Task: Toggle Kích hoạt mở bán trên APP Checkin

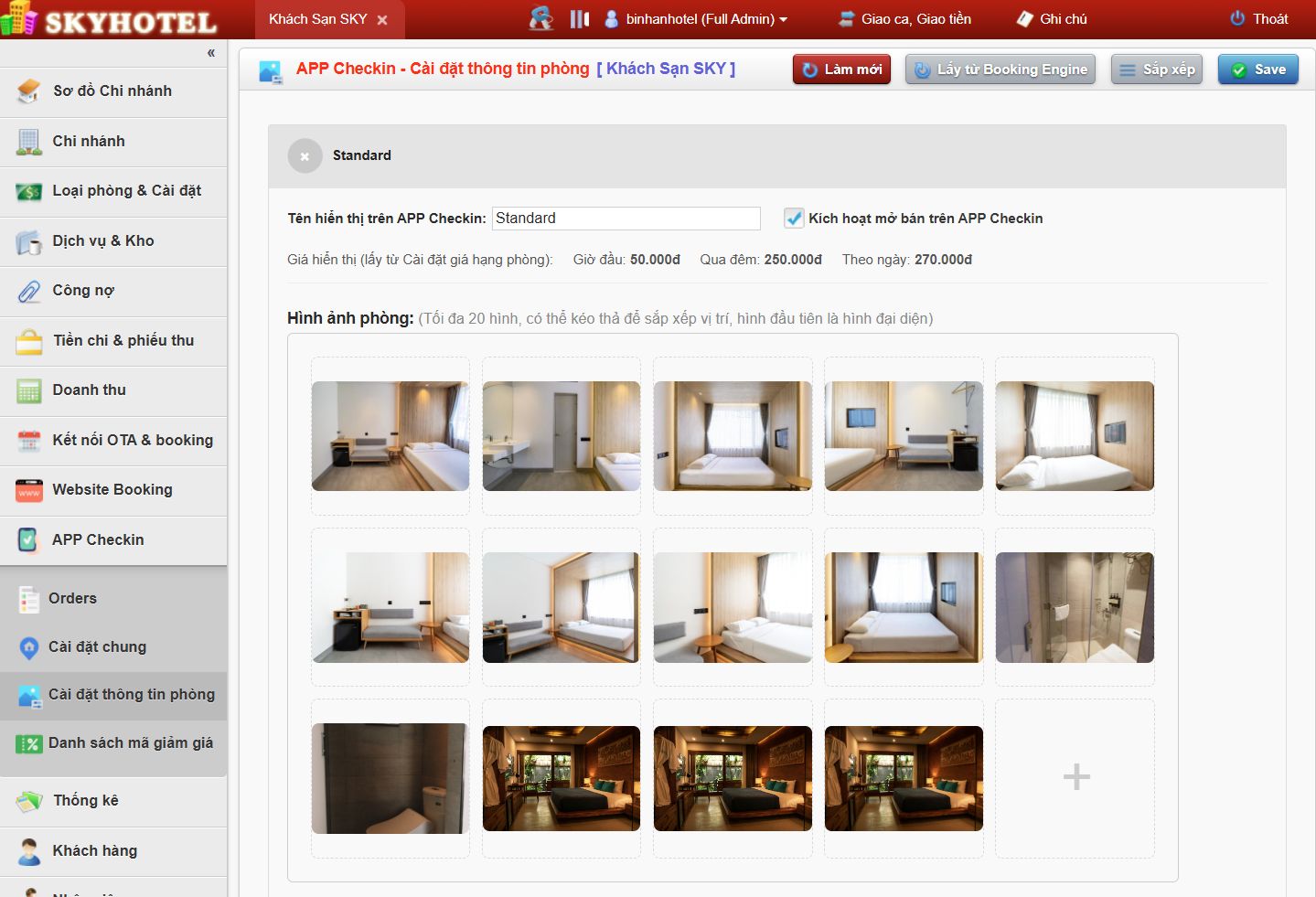Action: point(794,218)
